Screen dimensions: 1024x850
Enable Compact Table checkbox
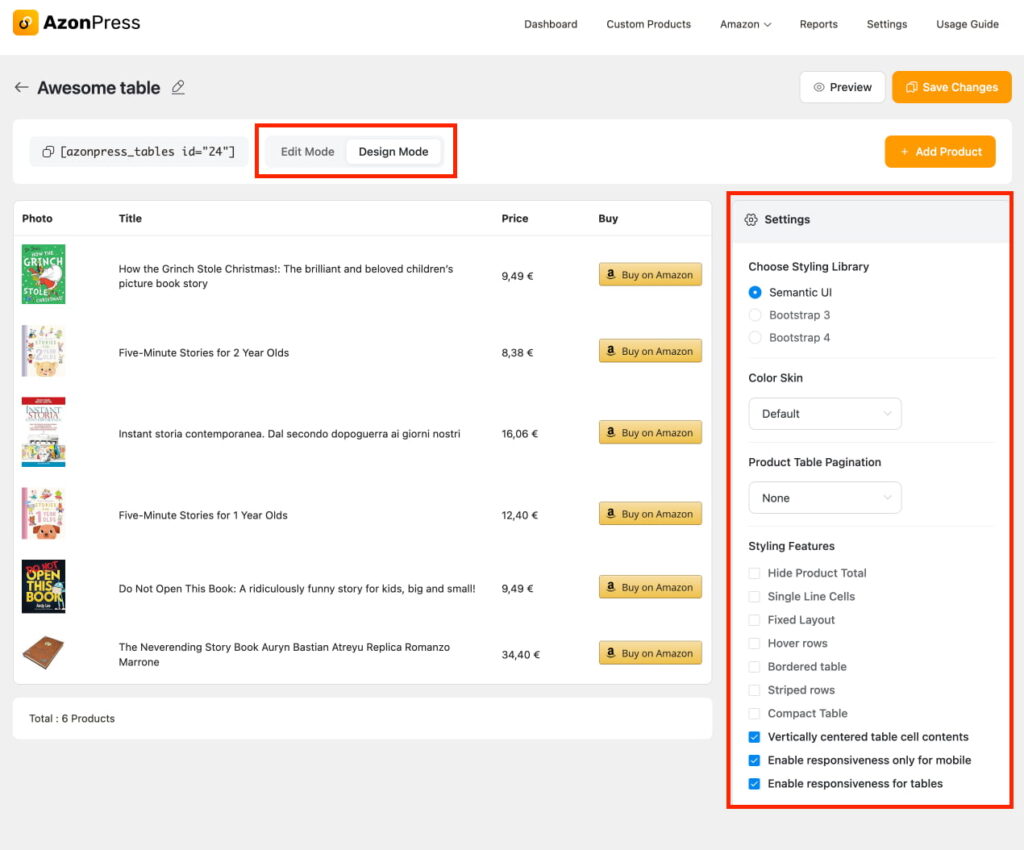coord(754,714)
